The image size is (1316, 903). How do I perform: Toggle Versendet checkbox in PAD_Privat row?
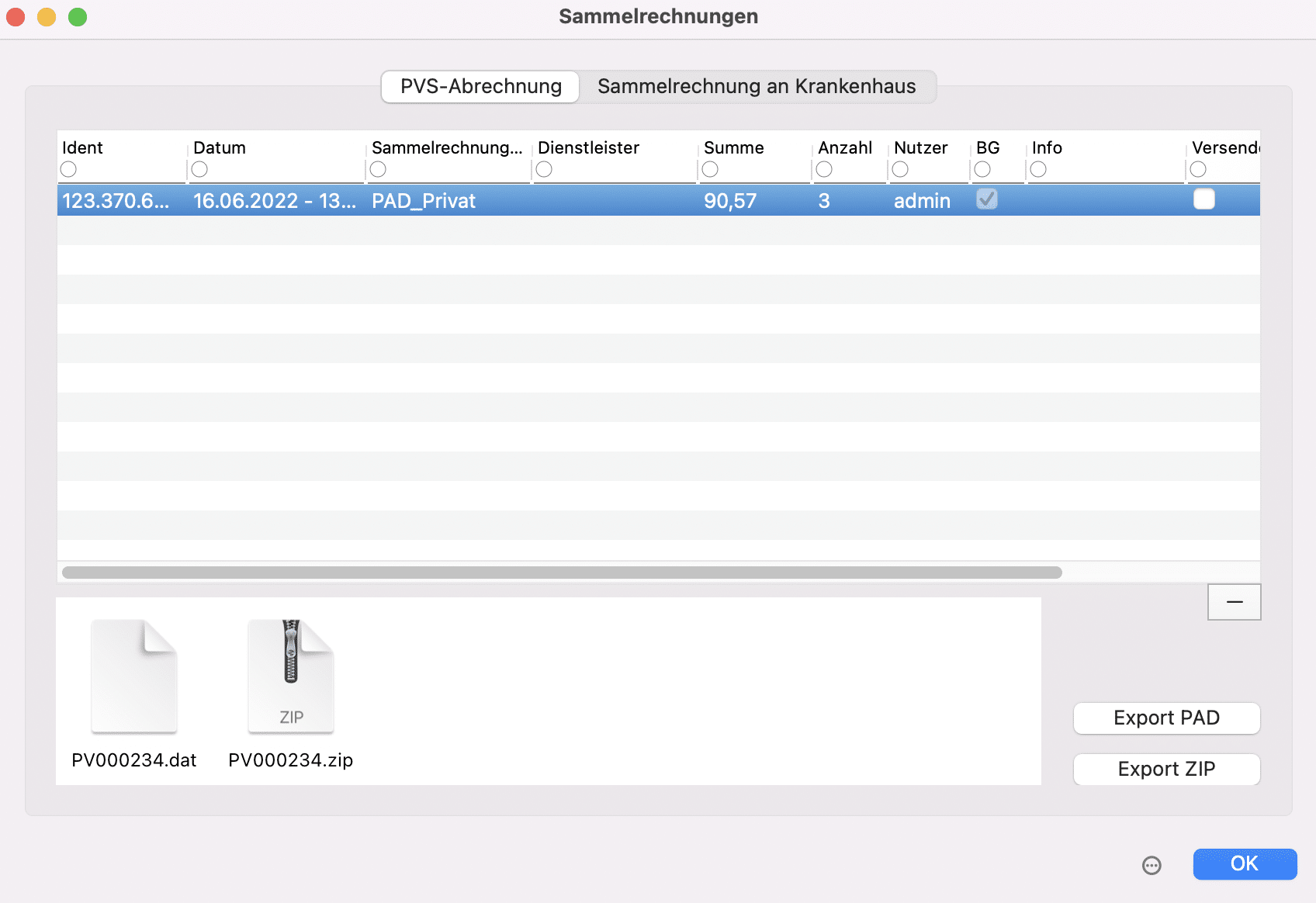pos(1204,199)
